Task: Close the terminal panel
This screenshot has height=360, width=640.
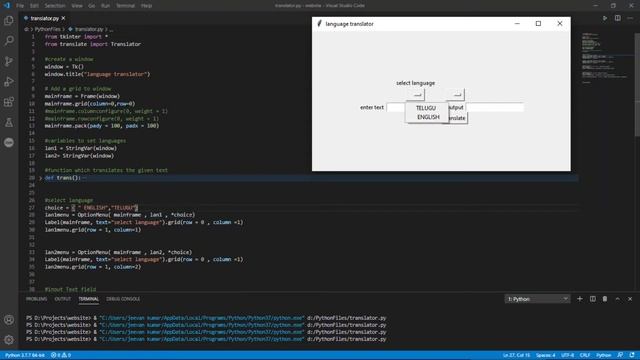Action: [x=630, y=299]
